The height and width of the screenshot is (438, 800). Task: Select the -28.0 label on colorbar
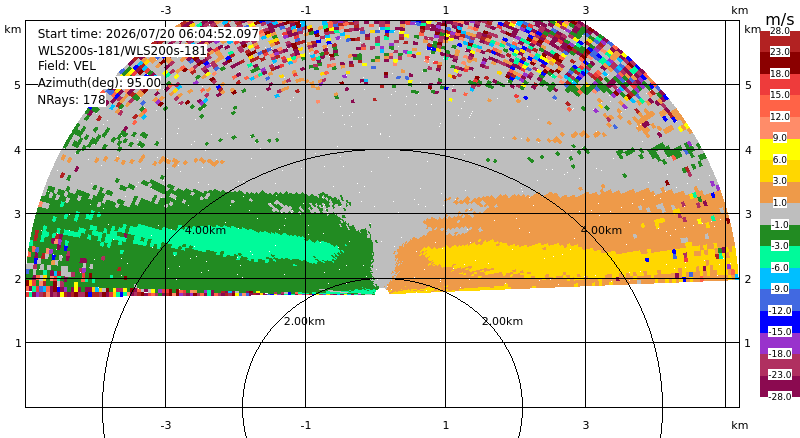pyautogui.click(x=780, y=396)
